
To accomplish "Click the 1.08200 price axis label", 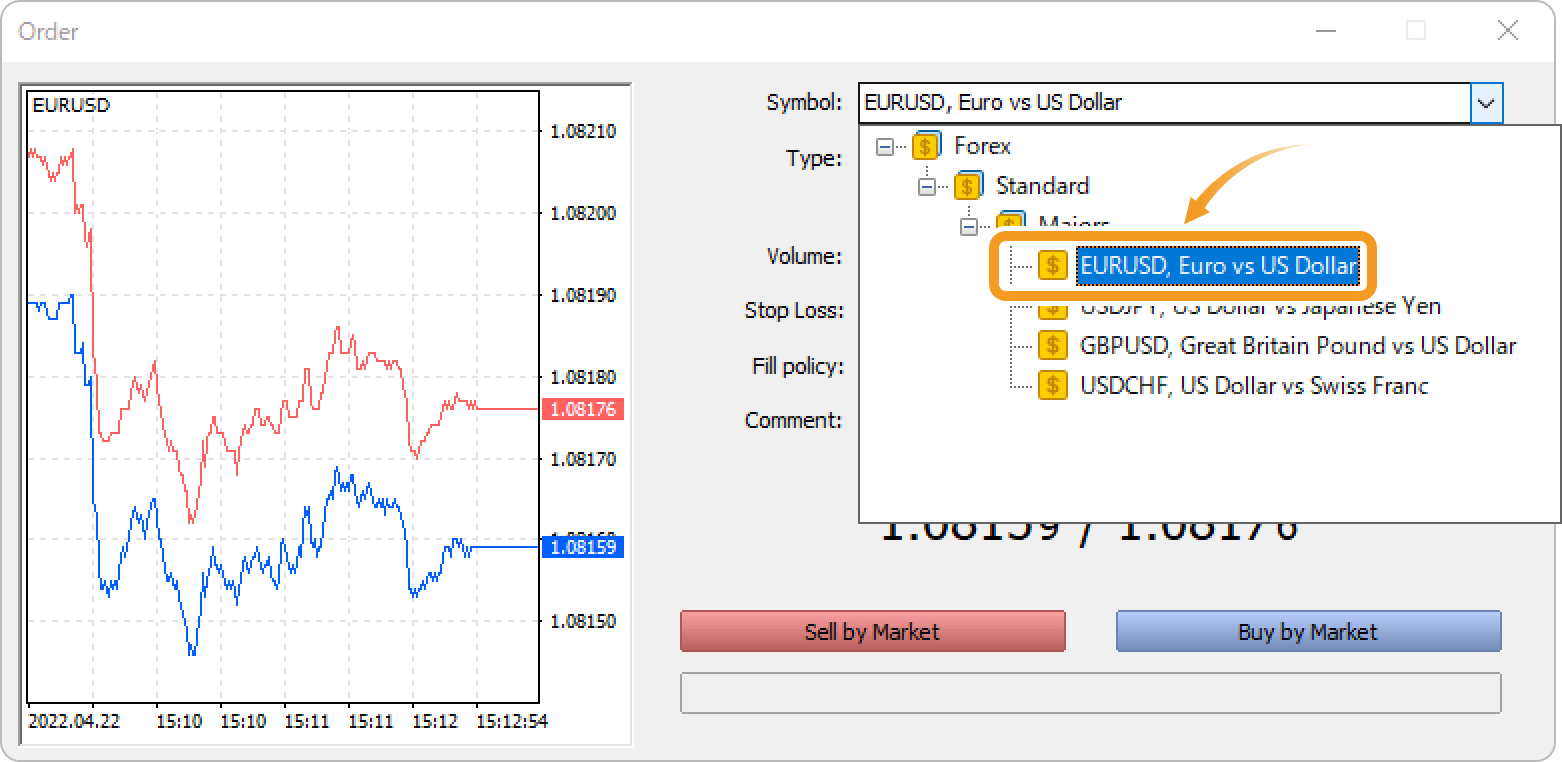I will tap(583, 214).
